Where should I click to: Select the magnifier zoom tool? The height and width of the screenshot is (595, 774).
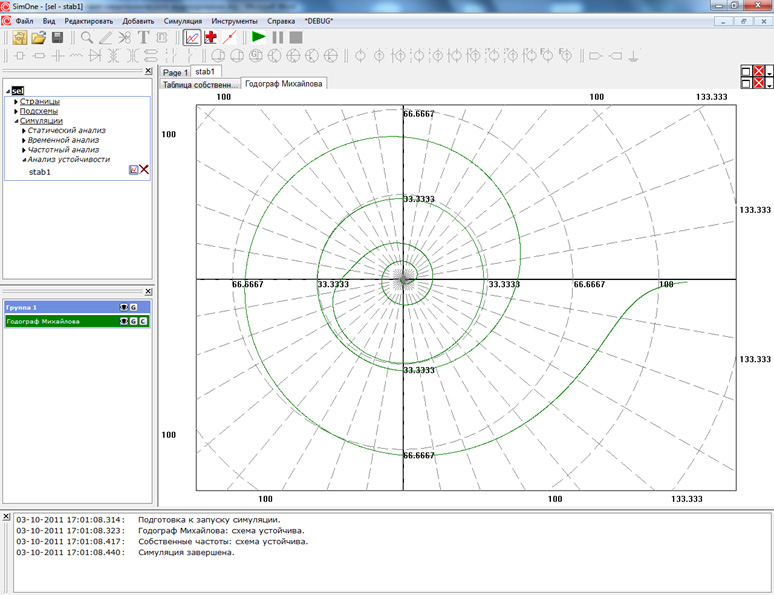click(87, 38)
